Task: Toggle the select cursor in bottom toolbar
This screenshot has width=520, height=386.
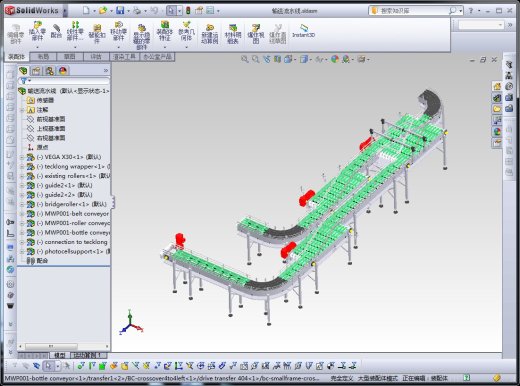Action: tap(49, 366)
